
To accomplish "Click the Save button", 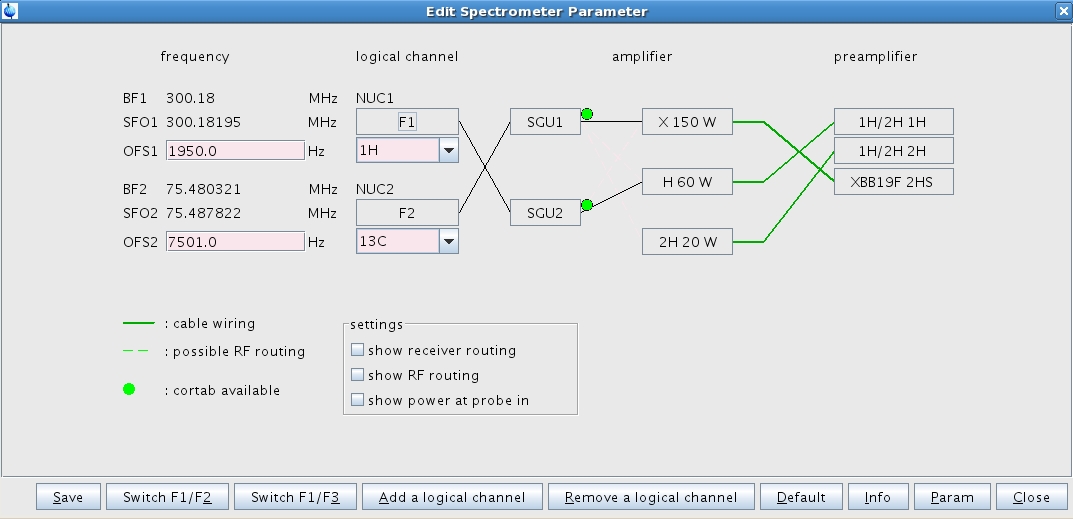I will (68, 497).
